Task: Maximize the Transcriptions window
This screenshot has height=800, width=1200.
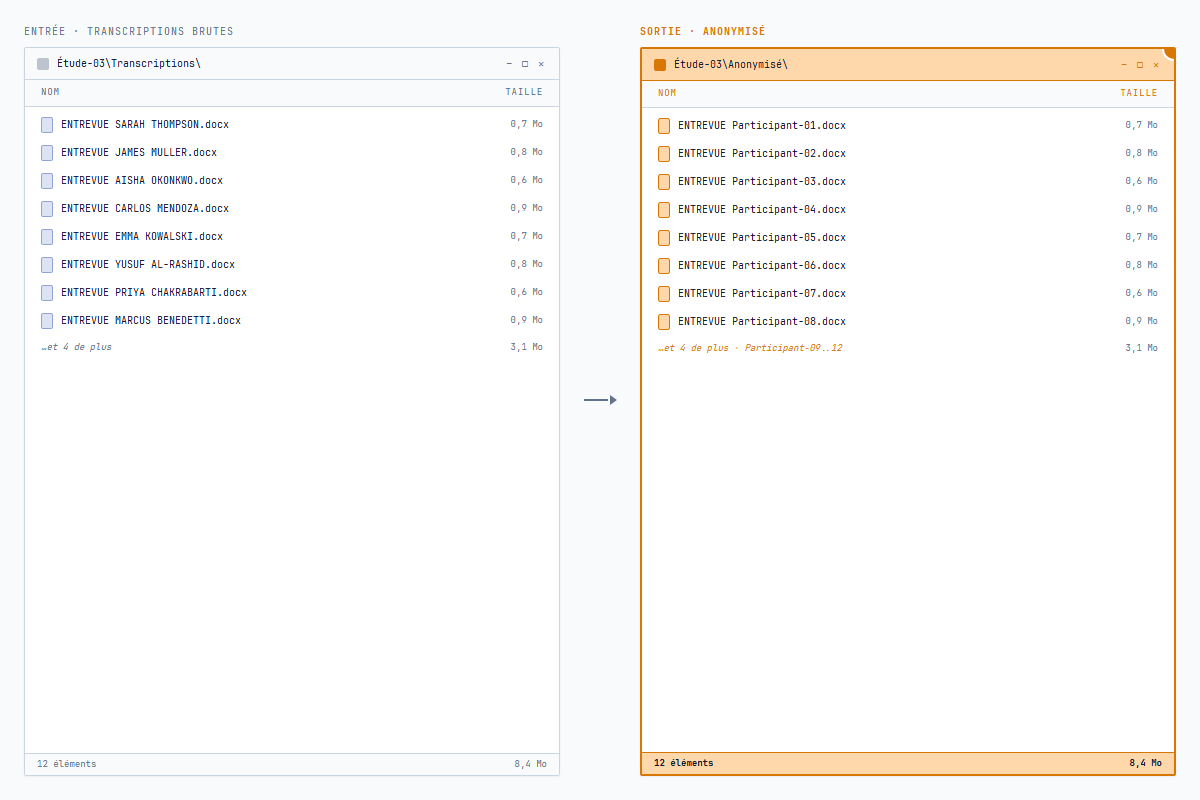Action: [x=525, y=64]
